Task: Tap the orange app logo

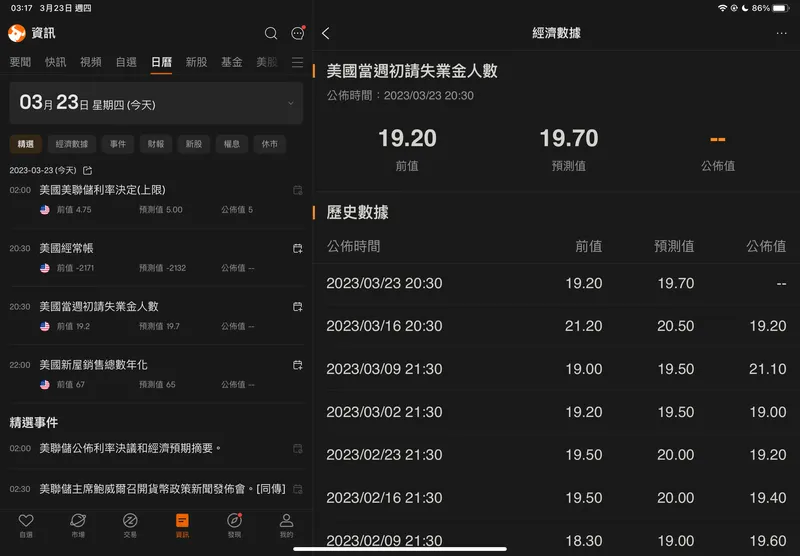Action: [17, 33]
